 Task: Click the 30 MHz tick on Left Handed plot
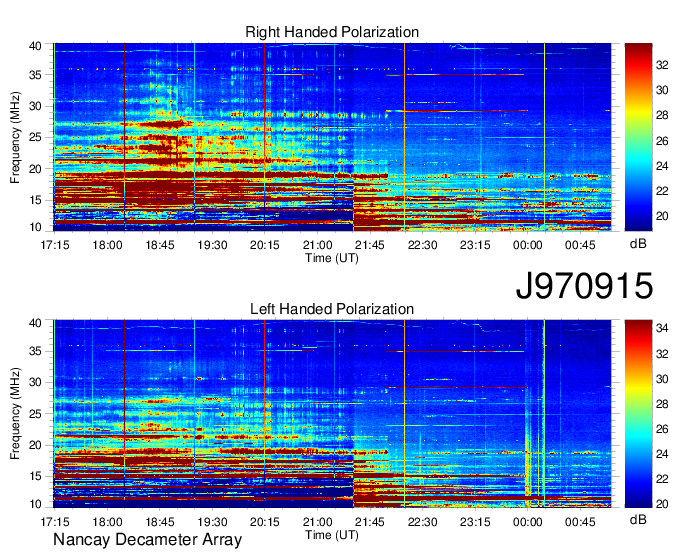click(x=35, y=382)
